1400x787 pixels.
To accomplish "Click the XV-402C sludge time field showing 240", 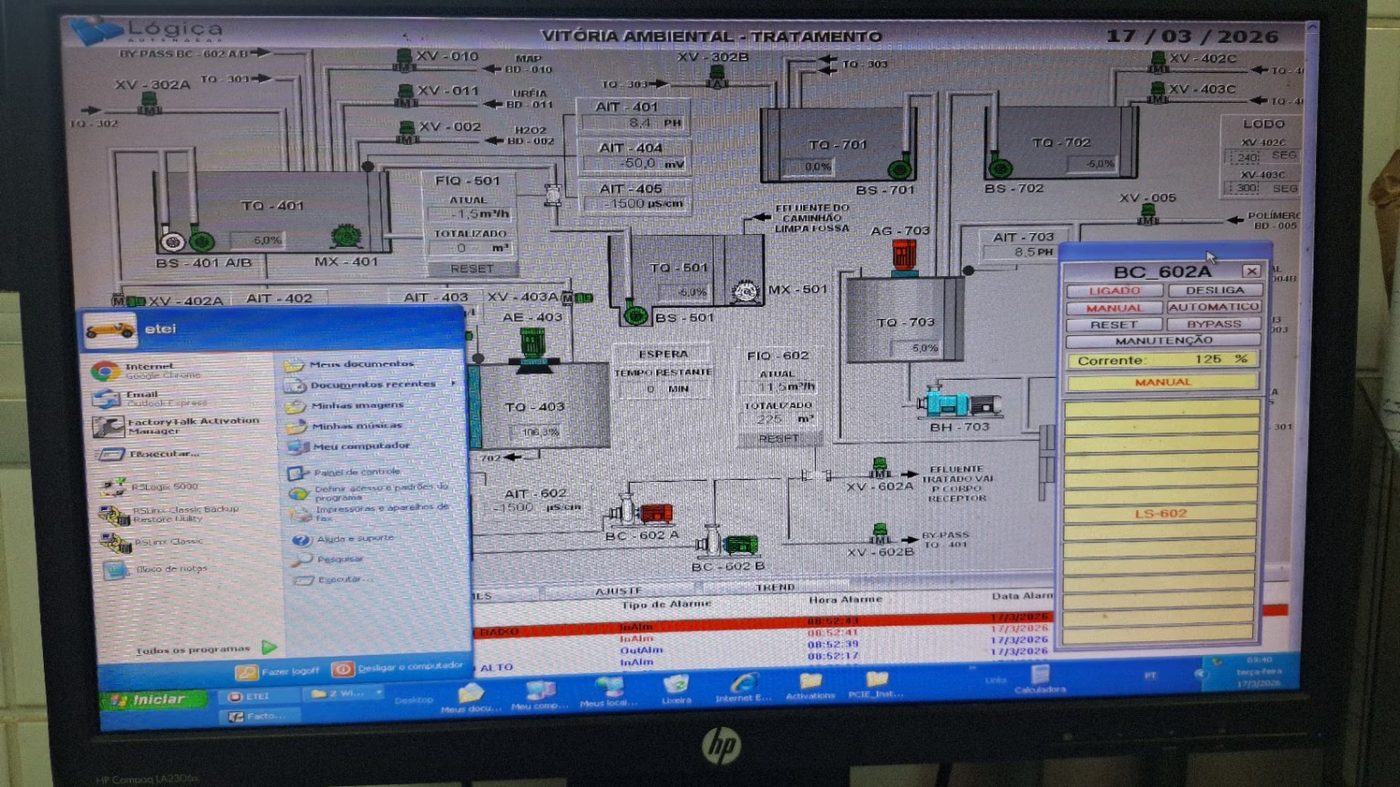I will [x=1246, y=158].
